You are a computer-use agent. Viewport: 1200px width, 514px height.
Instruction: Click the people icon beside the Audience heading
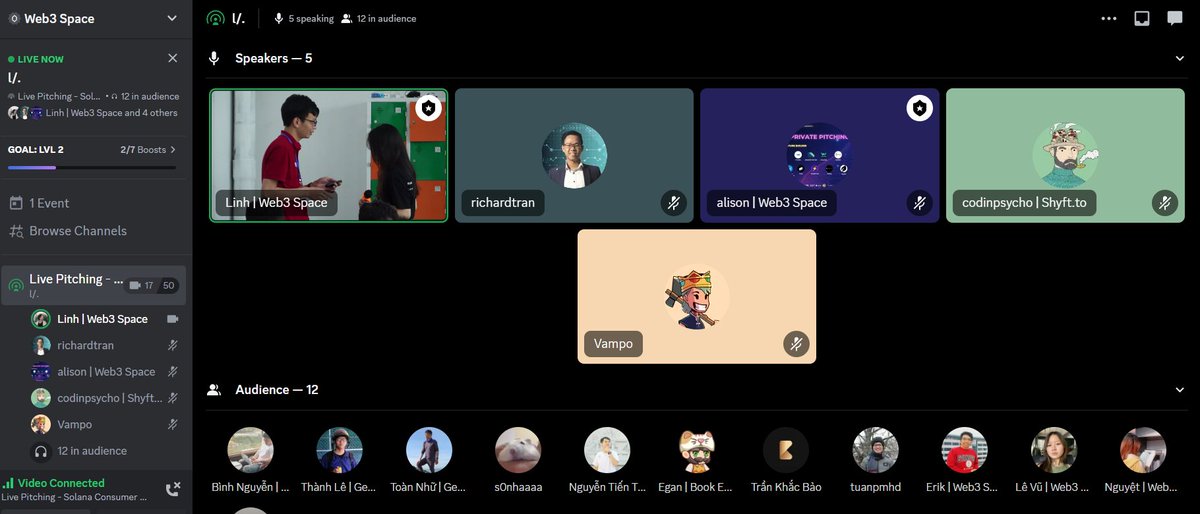click(214, 390)
